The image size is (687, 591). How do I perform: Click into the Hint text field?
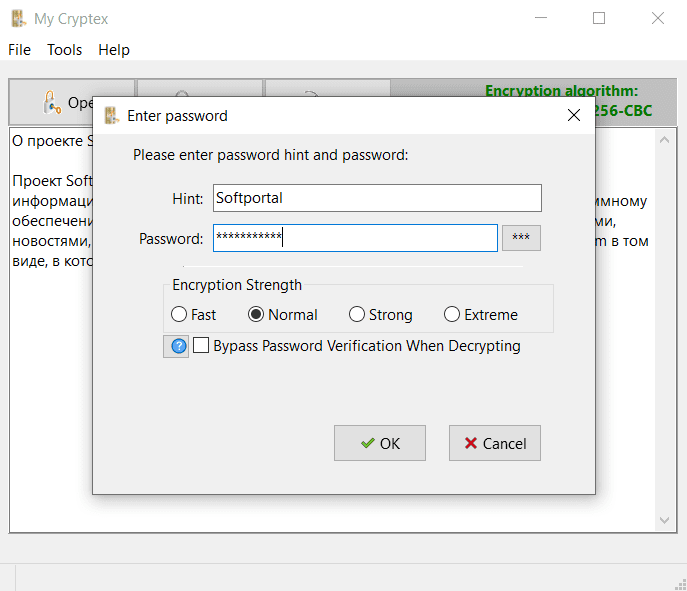tap(377, 198)
